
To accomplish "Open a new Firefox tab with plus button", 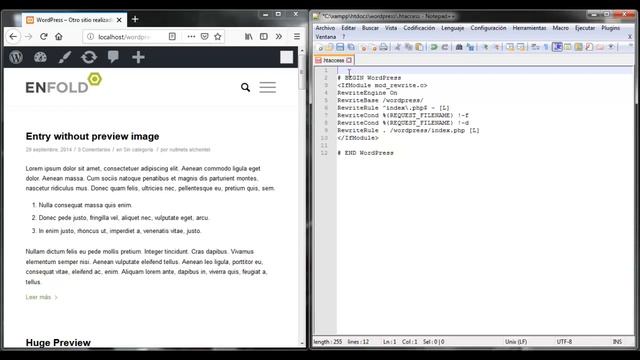I will (x=135, y=19).
